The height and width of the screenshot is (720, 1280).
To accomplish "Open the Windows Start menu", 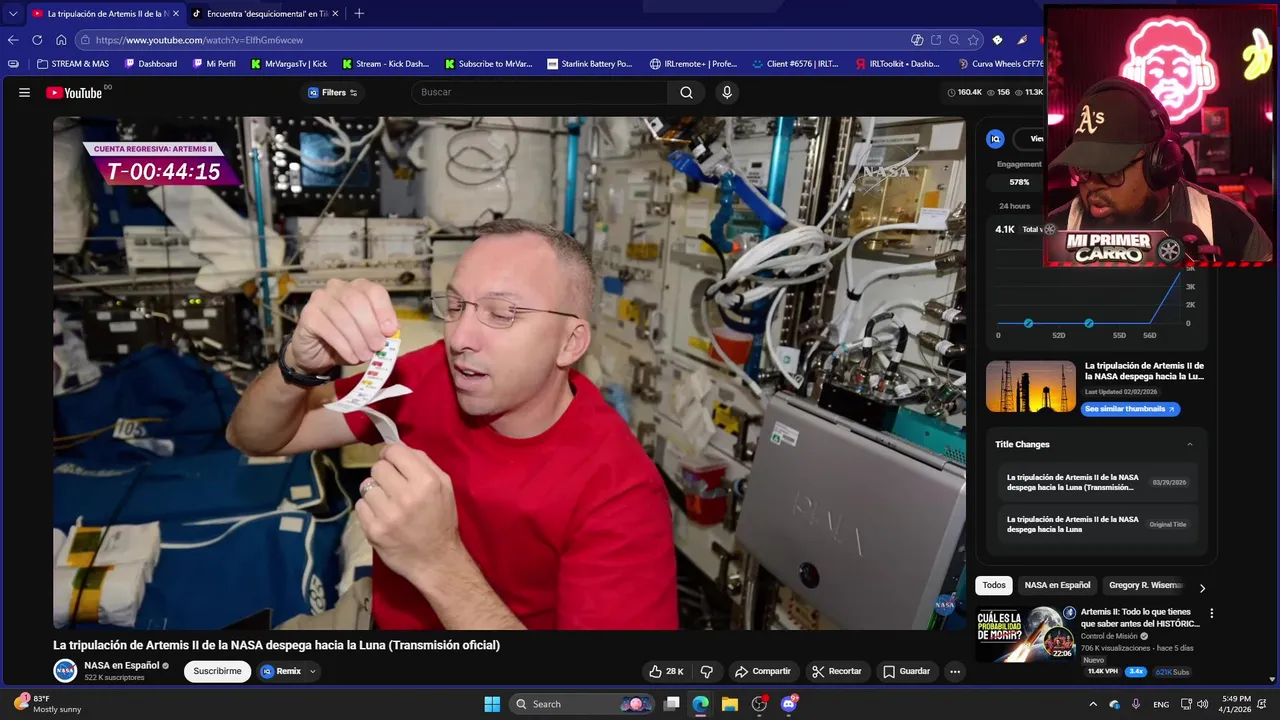I will tap(492, 704).
